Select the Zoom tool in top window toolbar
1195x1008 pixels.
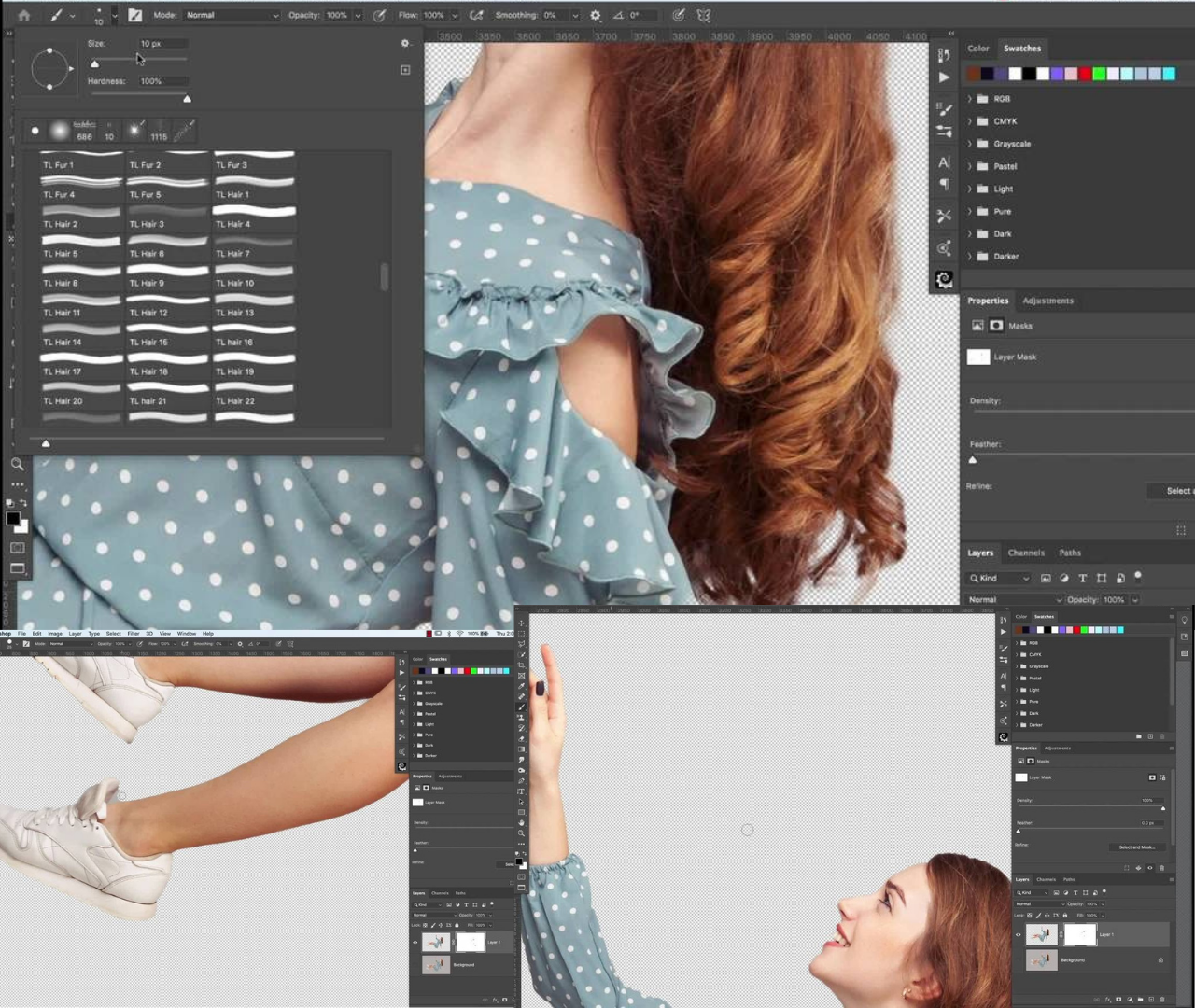[x=17, y=464]
